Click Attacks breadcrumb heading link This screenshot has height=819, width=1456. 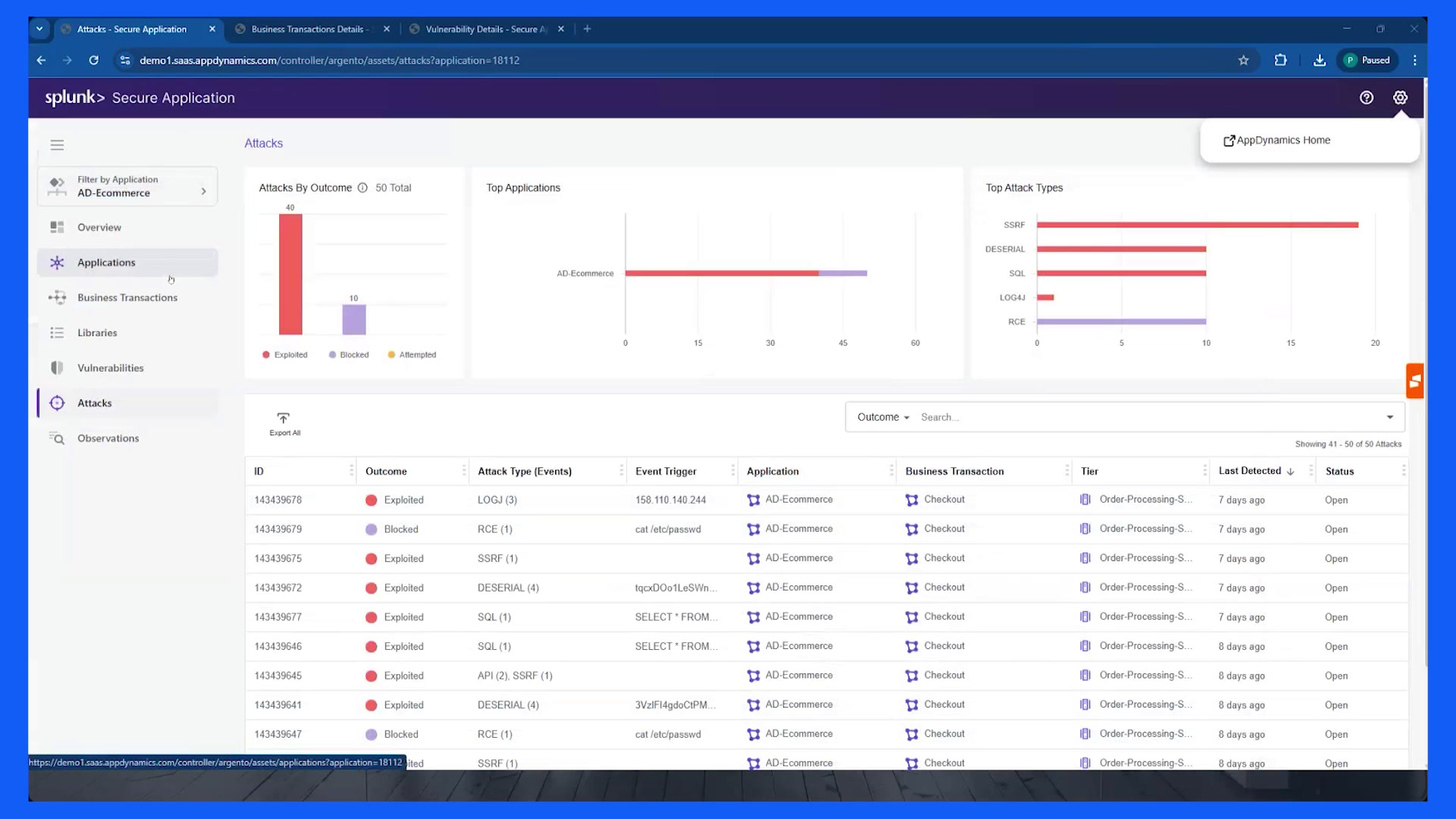263,143
